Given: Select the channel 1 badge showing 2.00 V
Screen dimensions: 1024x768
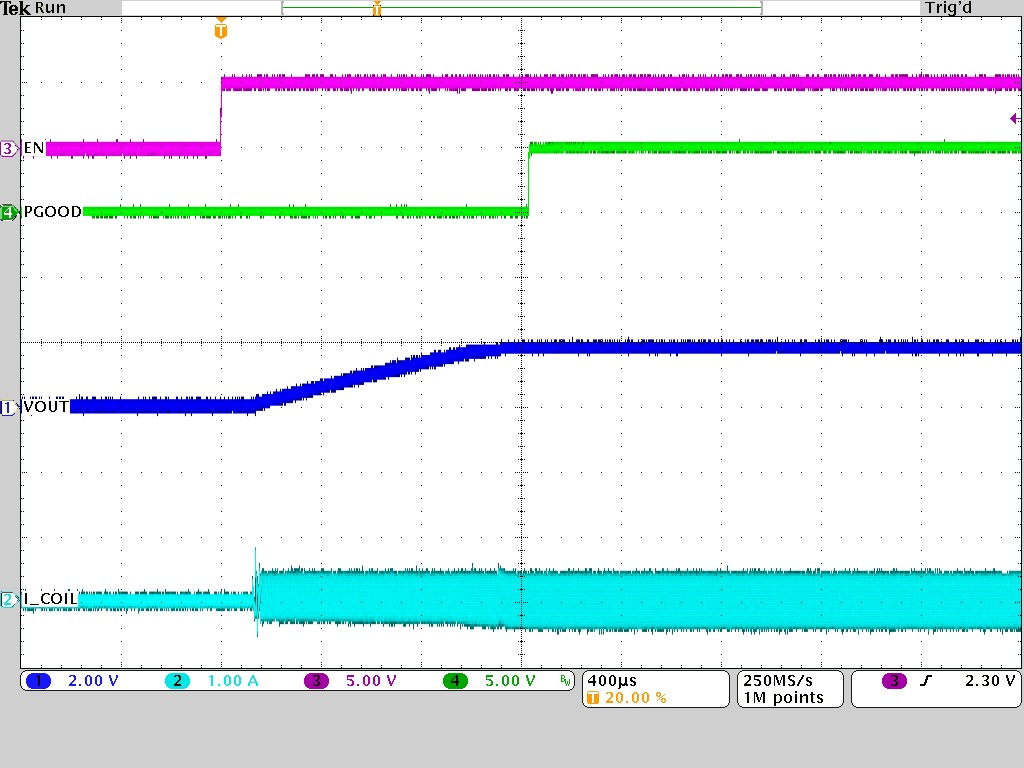Looking at the screenshot, I should 40,681.
